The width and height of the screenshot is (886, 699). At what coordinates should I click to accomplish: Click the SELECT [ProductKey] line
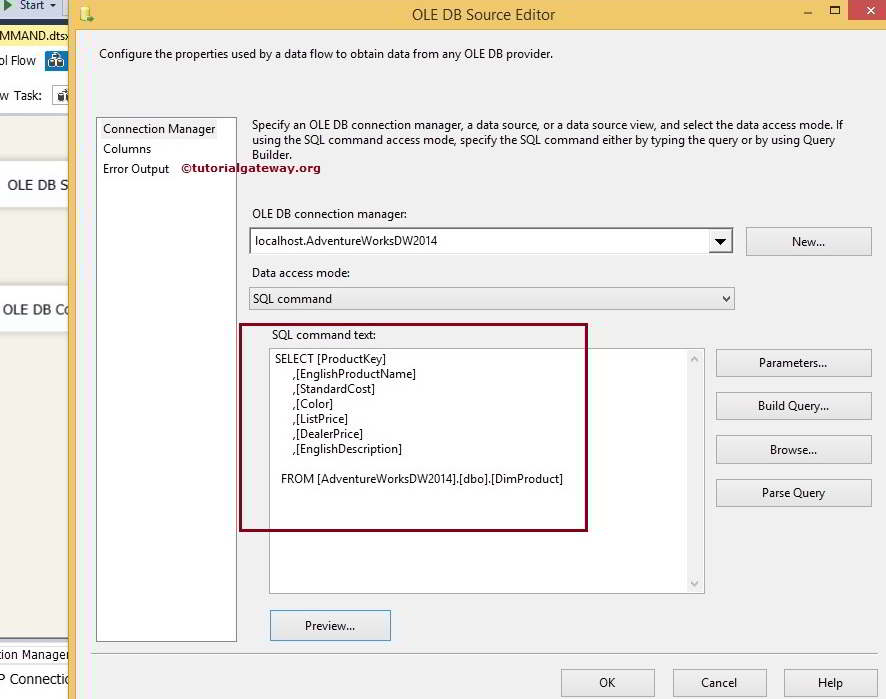[x=331, y=359]
